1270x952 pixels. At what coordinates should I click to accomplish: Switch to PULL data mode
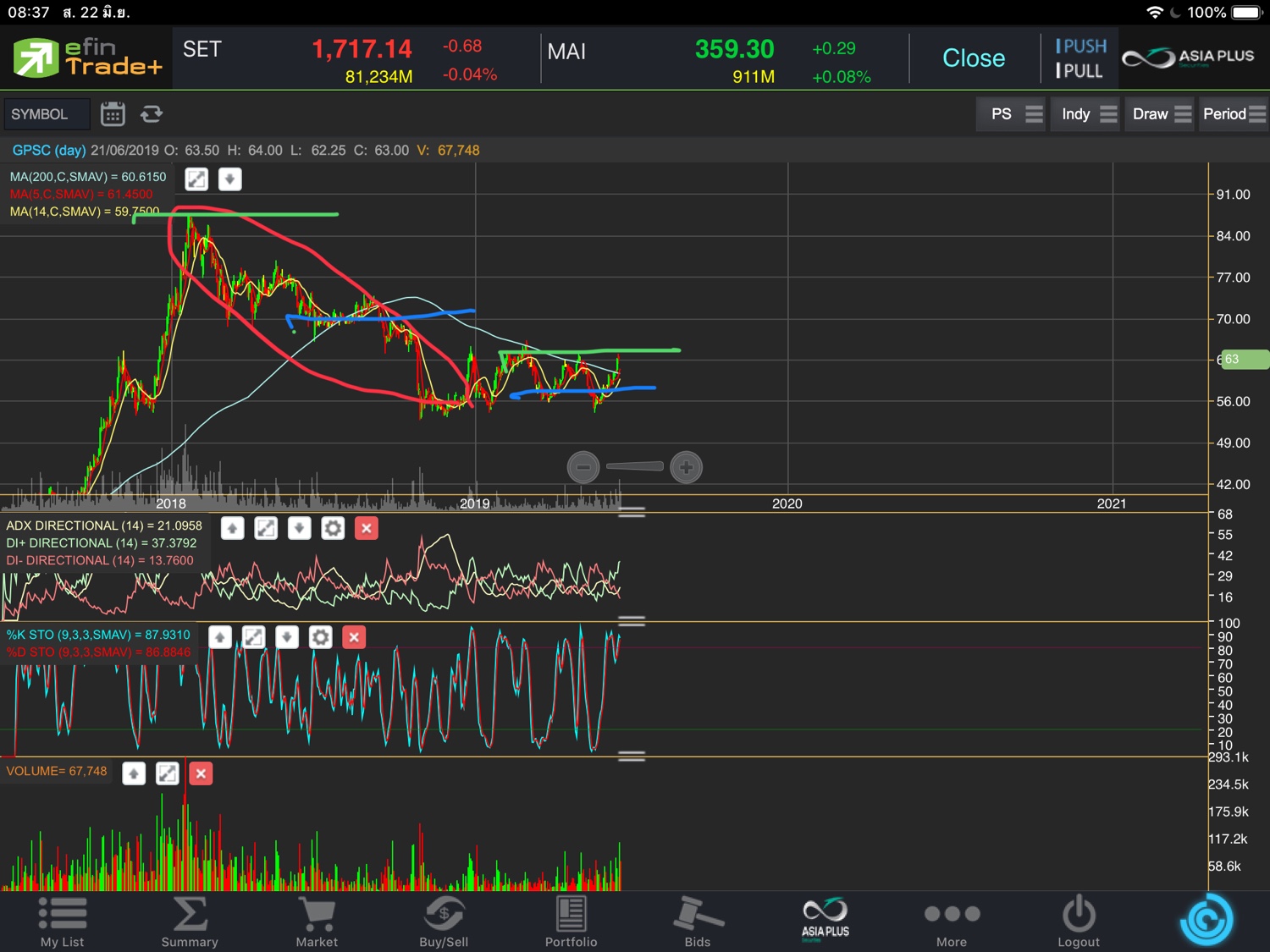1079,71
